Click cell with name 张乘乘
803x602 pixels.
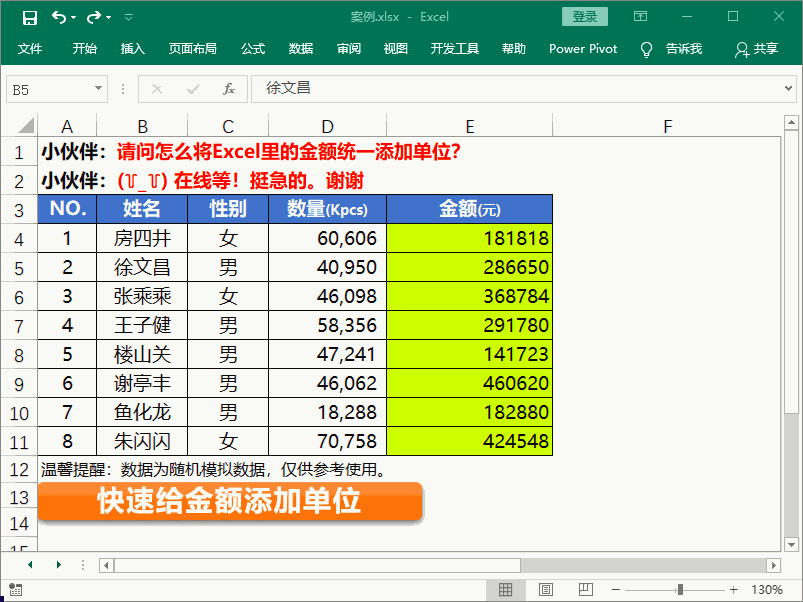[142, 296]
